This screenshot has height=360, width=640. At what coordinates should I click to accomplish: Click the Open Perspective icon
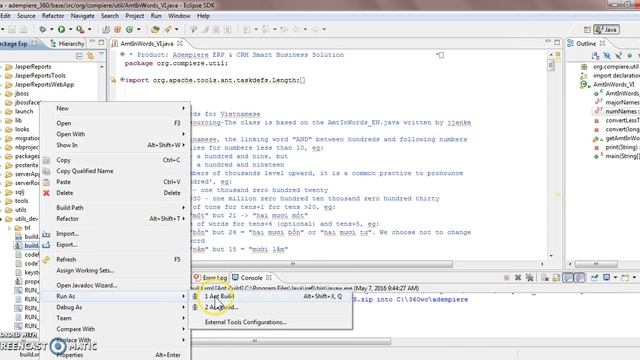click(x=587, y=29)
